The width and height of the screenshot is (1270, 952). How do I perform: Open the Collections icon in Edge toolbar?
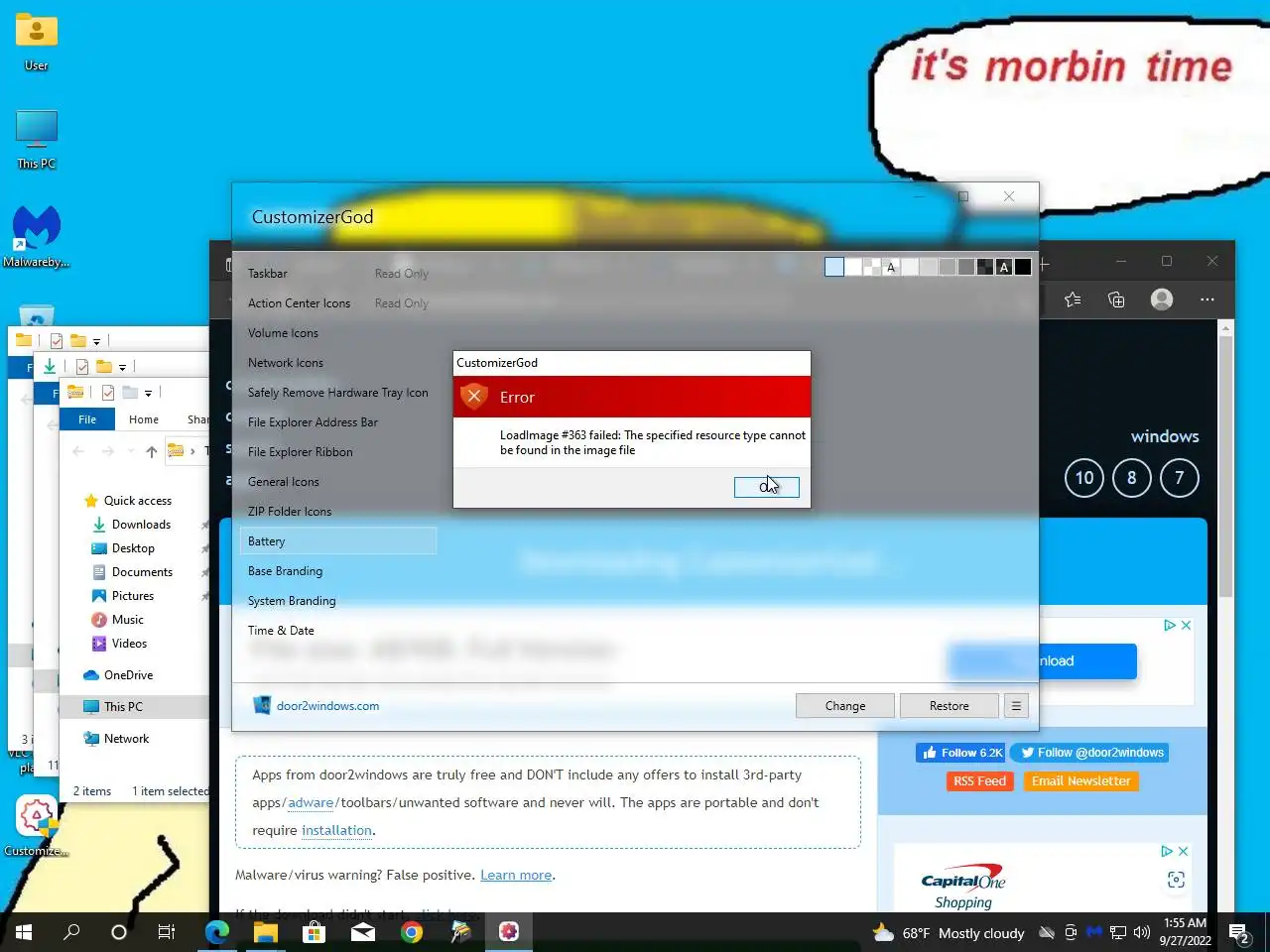coord(1116,299)
